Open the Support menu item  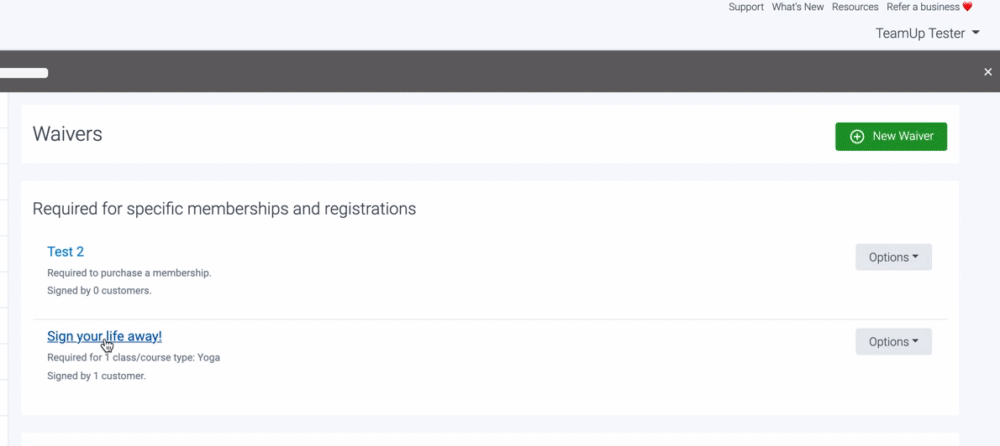tap(746, 7)
